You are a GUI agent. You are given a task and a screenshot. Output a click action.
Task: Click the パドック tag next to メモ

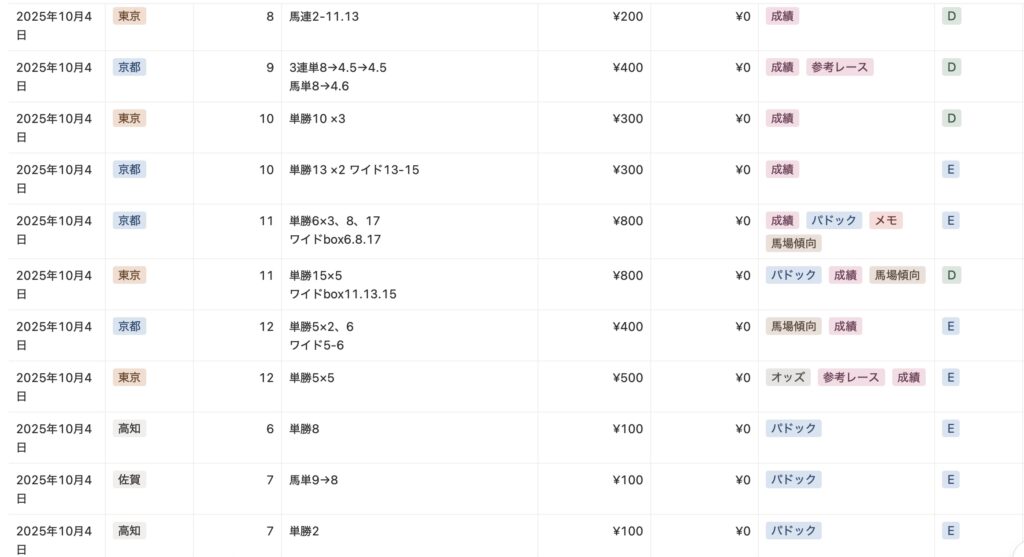click(834, 220)
